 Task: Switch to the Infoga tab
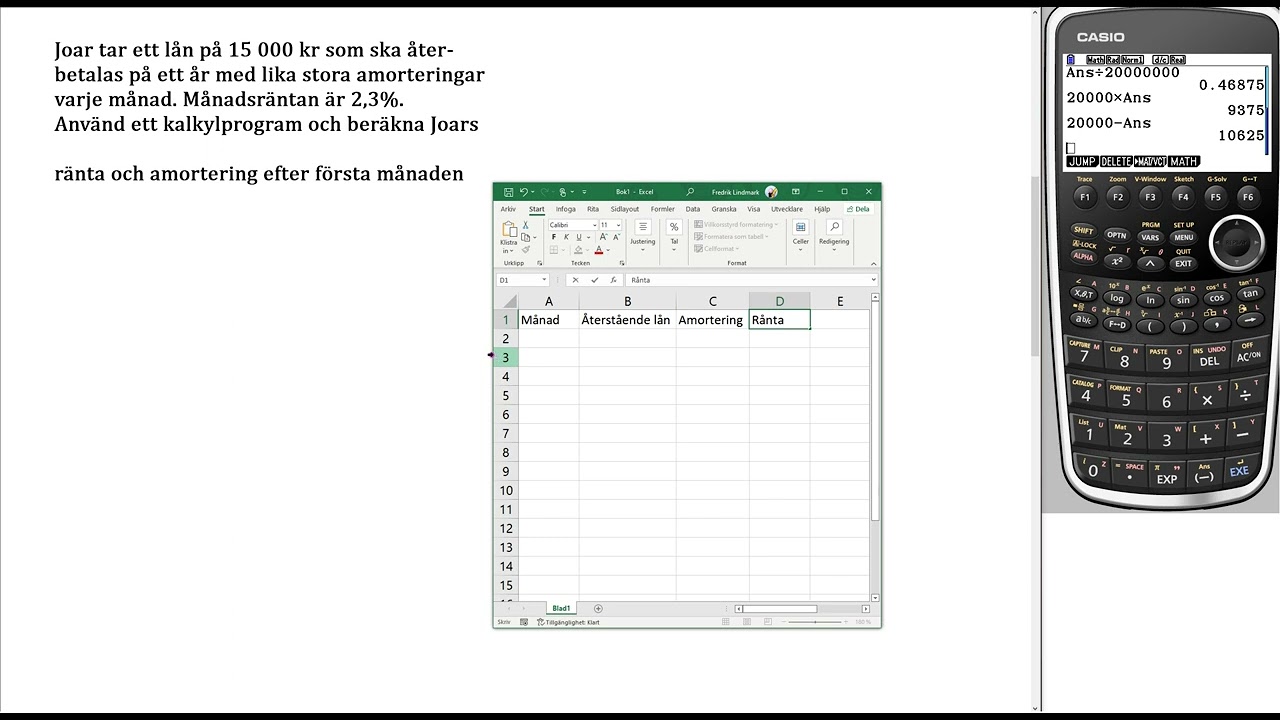coord(566,209)
